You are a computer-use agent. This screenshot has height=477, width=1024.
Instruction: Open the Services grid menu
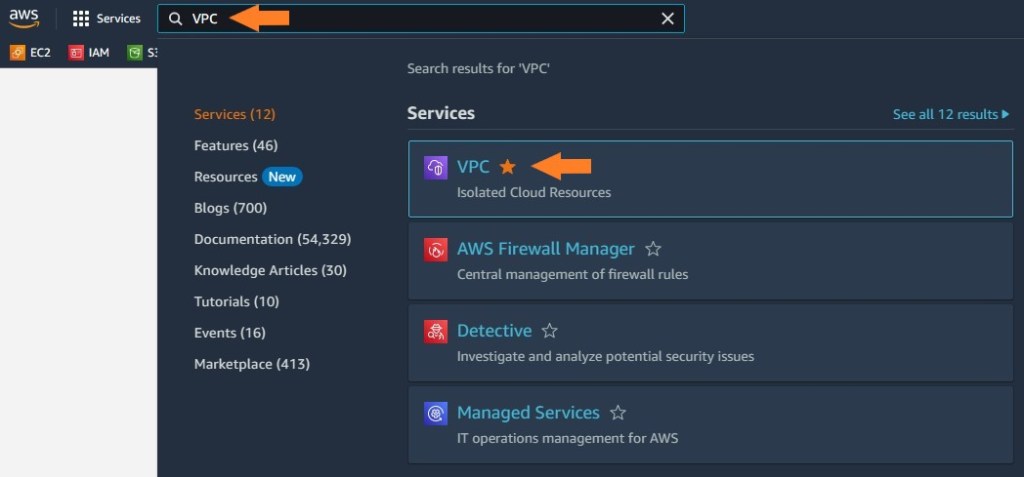[81, 19]
